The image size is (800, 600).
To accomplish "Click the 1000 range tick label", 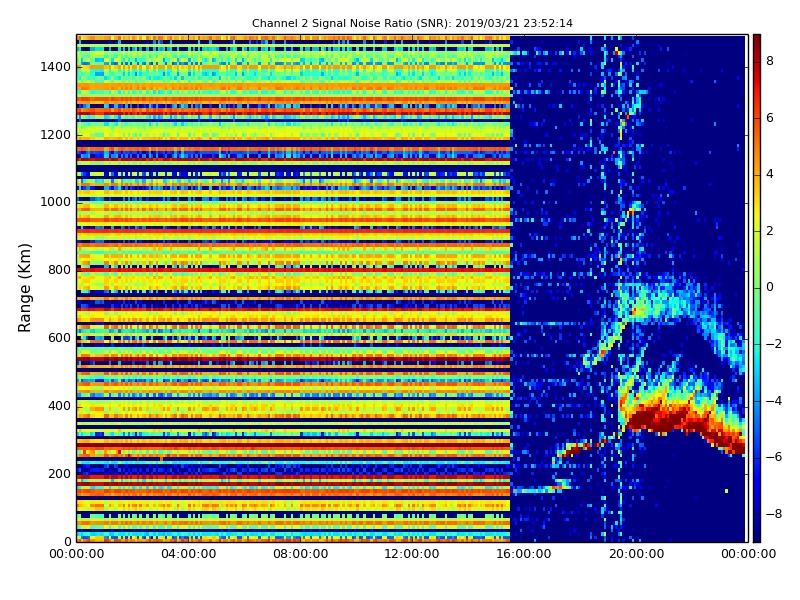I will tap(56, 202).
